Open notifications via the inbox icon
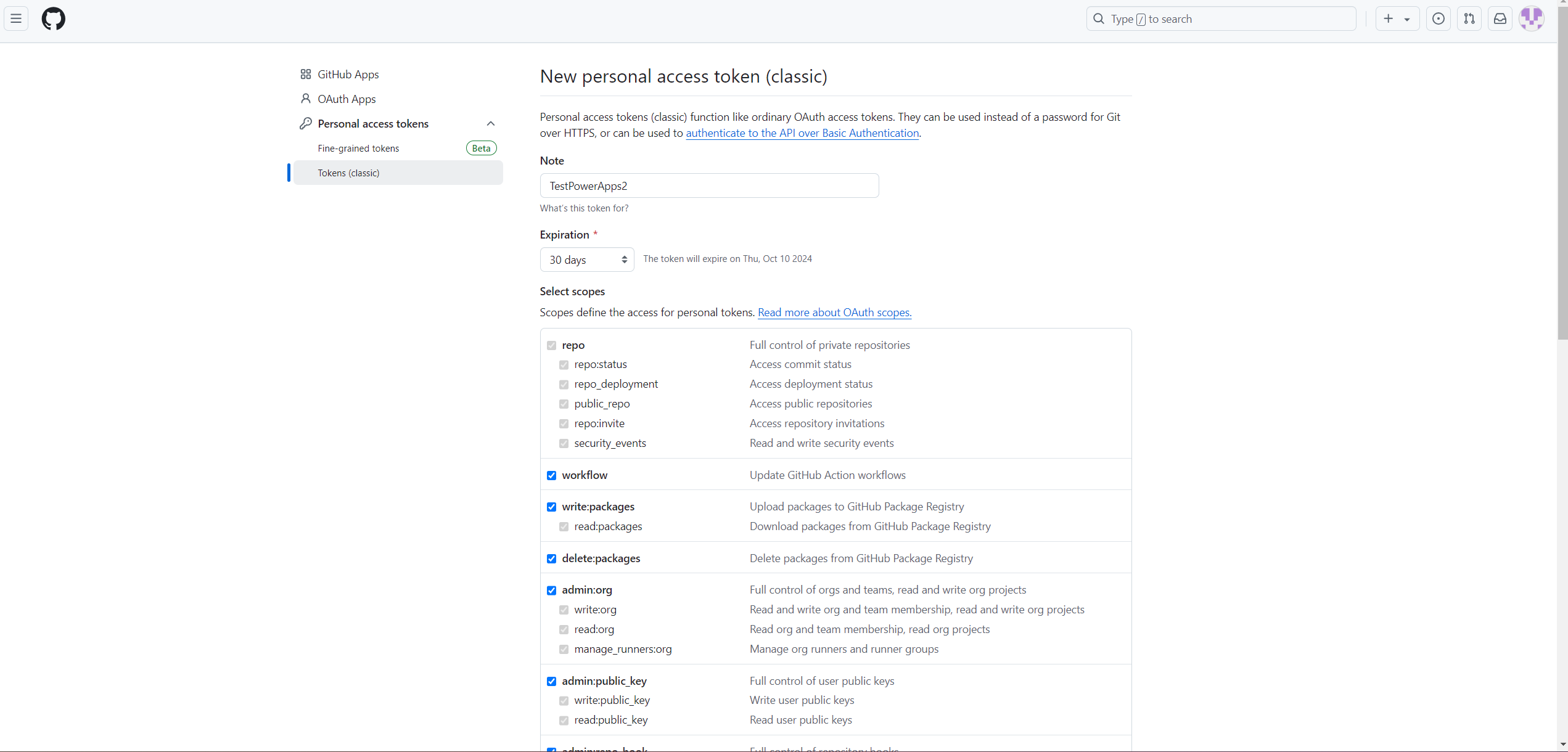1568x752 pixels. pyautogui.click(x=1500, y=18)
